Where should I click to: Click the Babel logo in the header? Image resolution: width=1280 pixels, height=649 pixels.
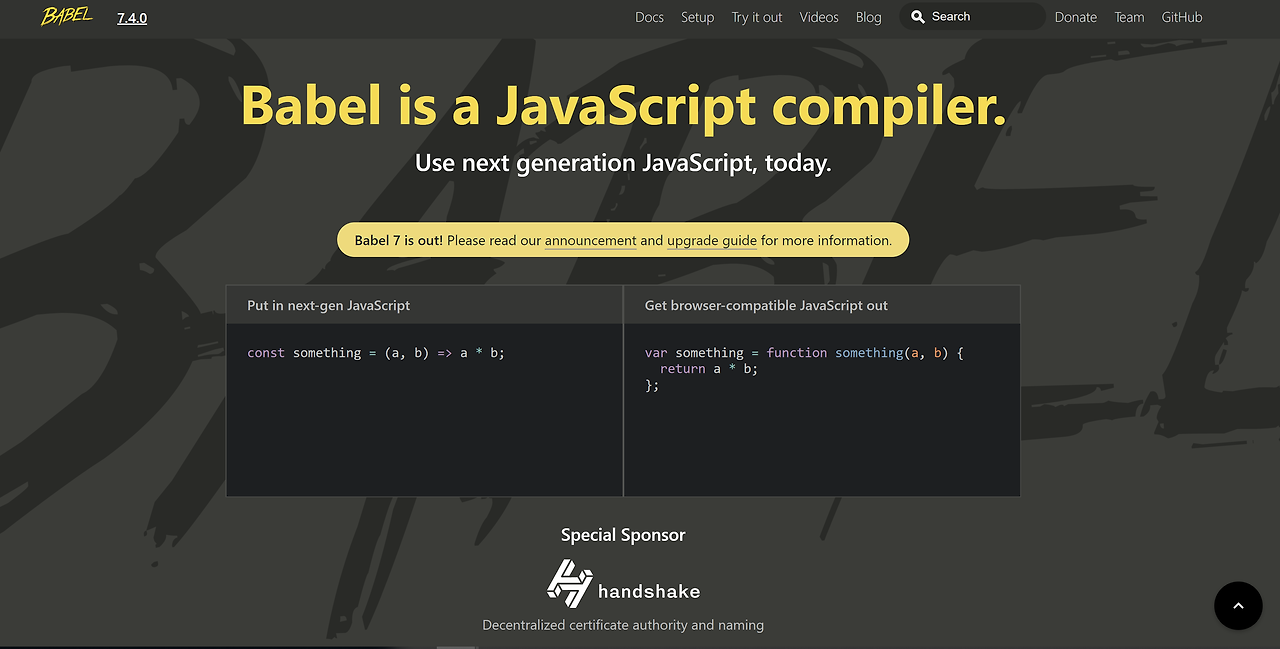click(67, 16)
